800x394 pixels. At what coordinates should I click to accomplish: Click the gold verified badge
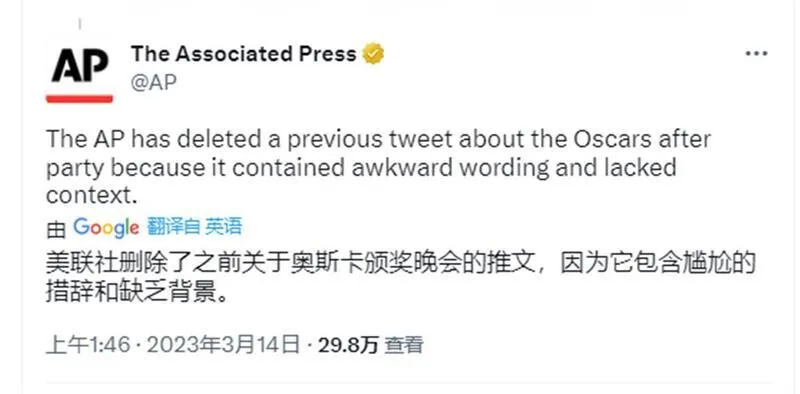(373, 54)
